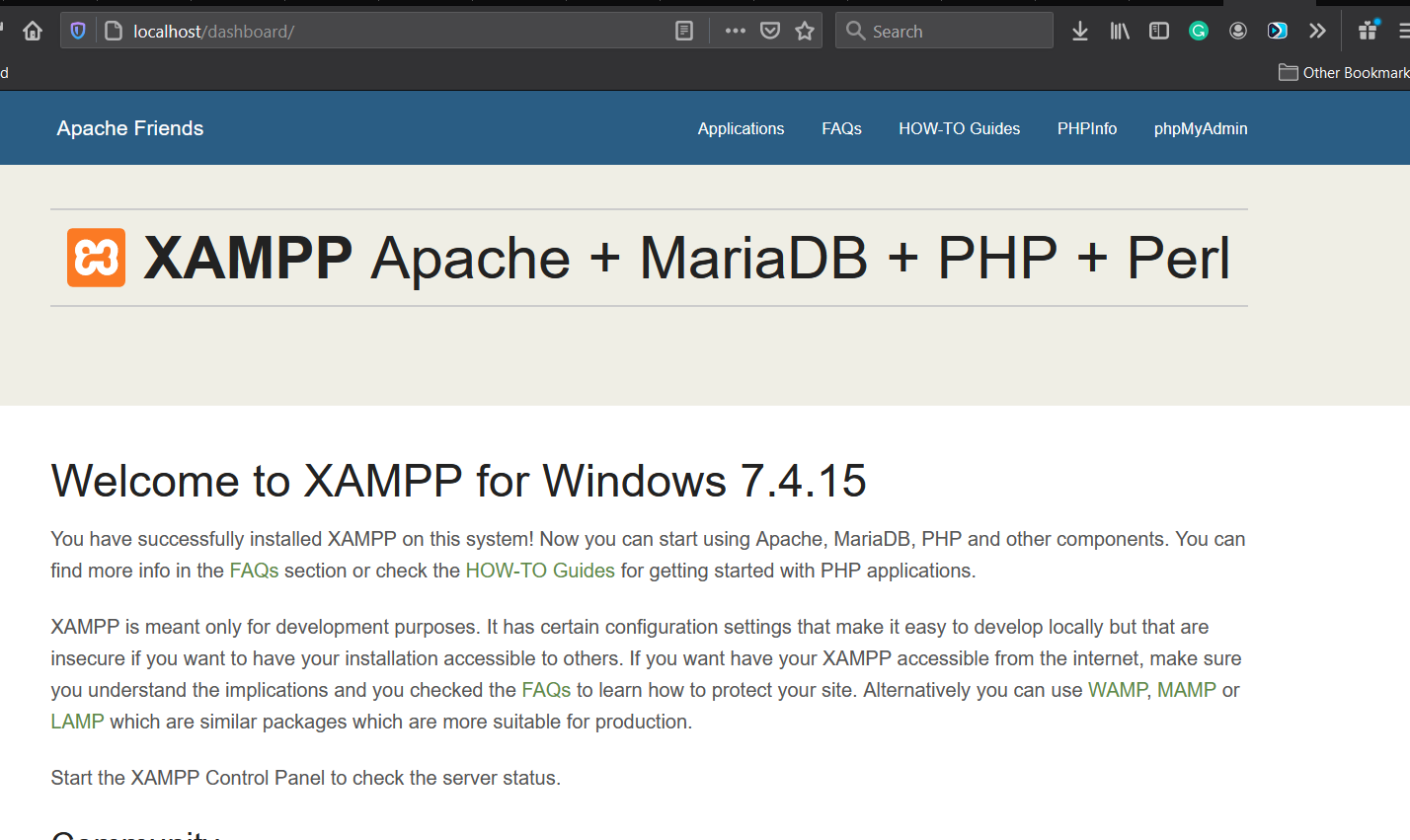Follow HOW-TO Guides link in paragraph

coord(540,571)
